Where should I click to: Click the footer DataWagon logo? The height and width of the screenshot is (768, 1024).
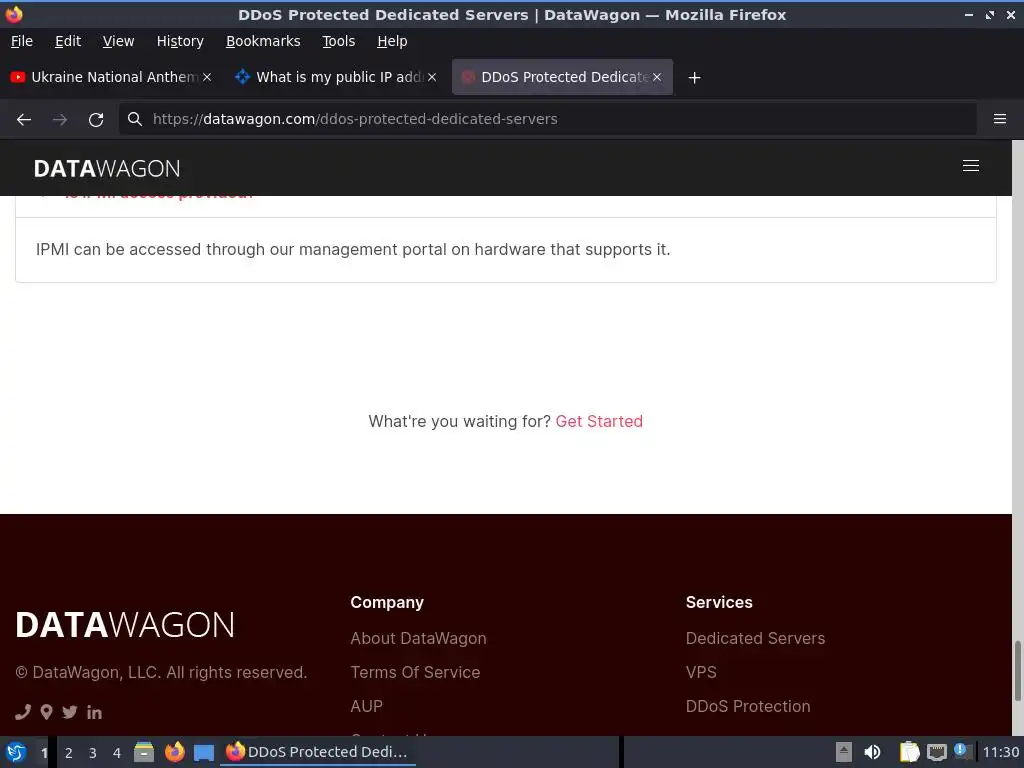125,625
